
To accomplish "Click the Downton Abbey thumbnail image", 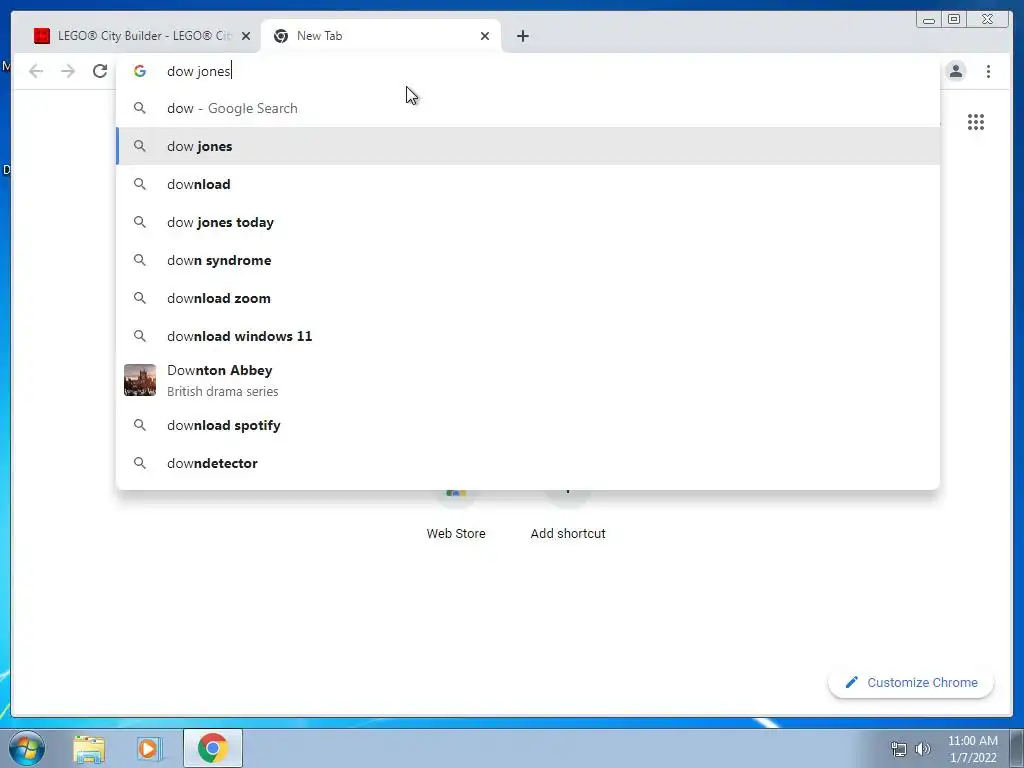I will [x=140, y=380].
